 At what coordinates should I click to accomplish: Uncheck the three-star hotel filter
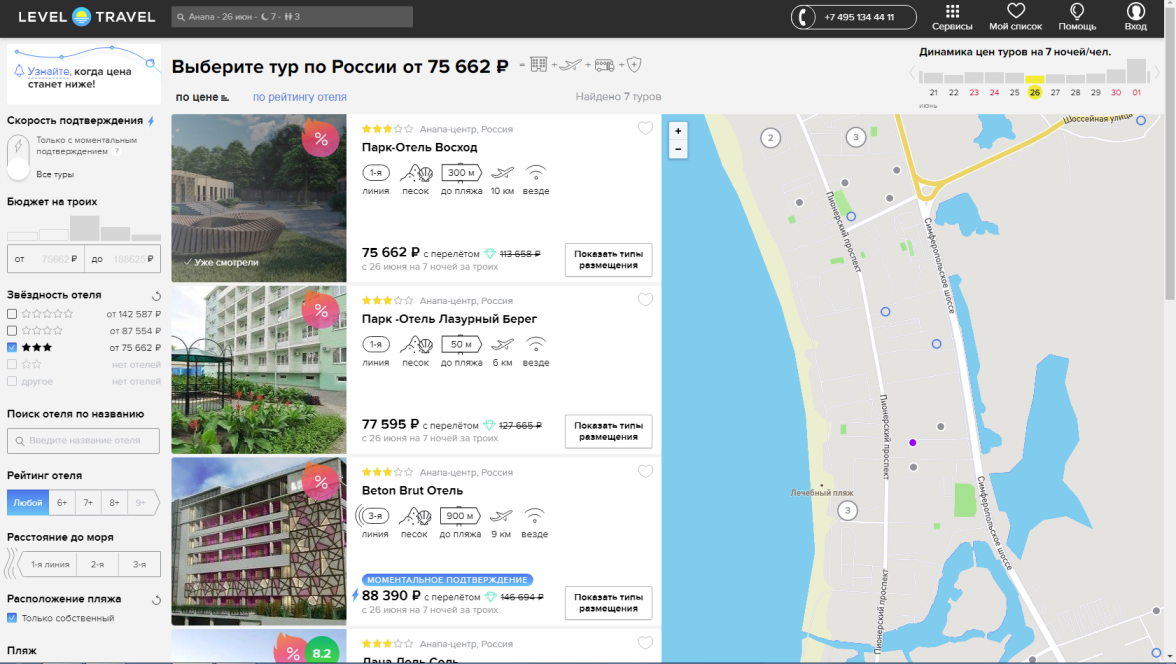click(x=12, y=347)
